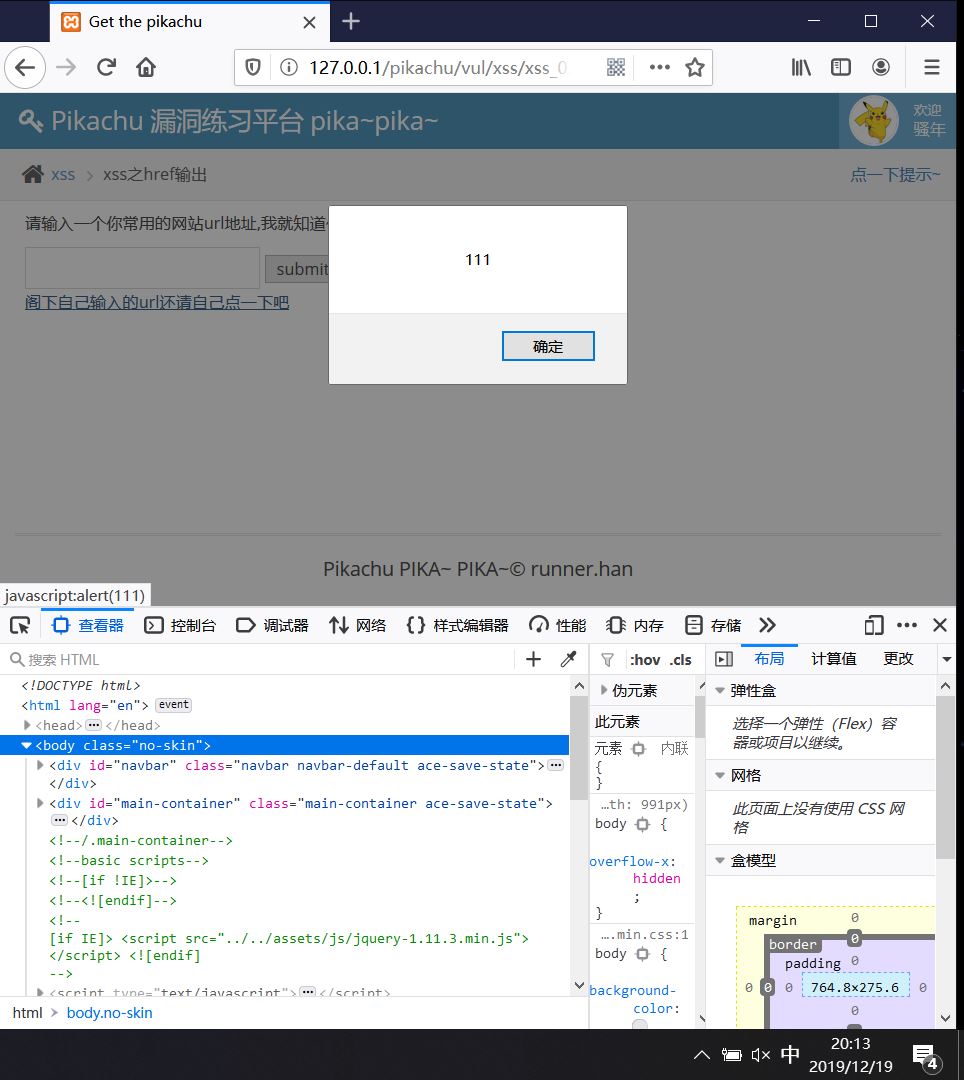Toggle the :hov pseudo-class panel

[x=645, y=660]
